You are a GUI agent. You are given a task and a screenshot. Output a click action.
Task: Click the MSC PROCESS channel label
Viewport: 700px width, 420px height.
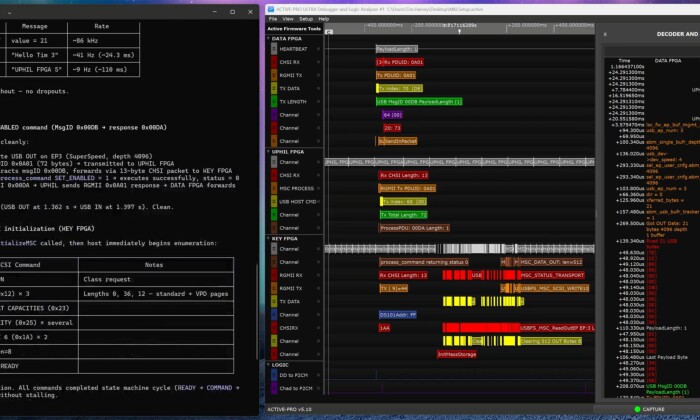pyautogui.click(x=296, y=188)
